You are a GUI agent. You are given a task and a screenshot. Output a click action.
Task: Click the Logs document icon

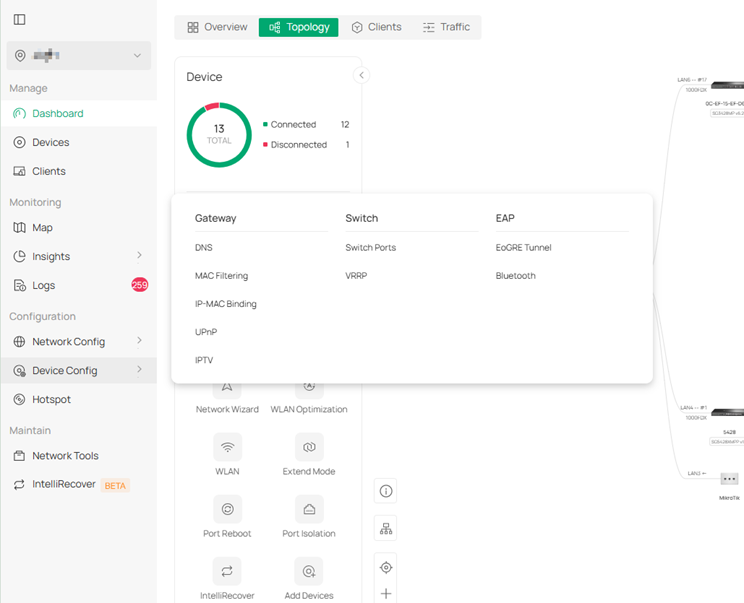tap(19, 285)
